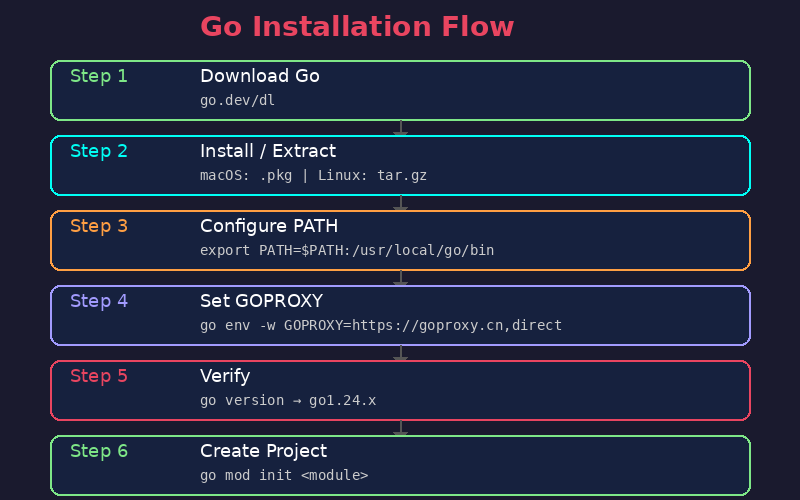Click the 'Create Project' heading

coord(263,451)
